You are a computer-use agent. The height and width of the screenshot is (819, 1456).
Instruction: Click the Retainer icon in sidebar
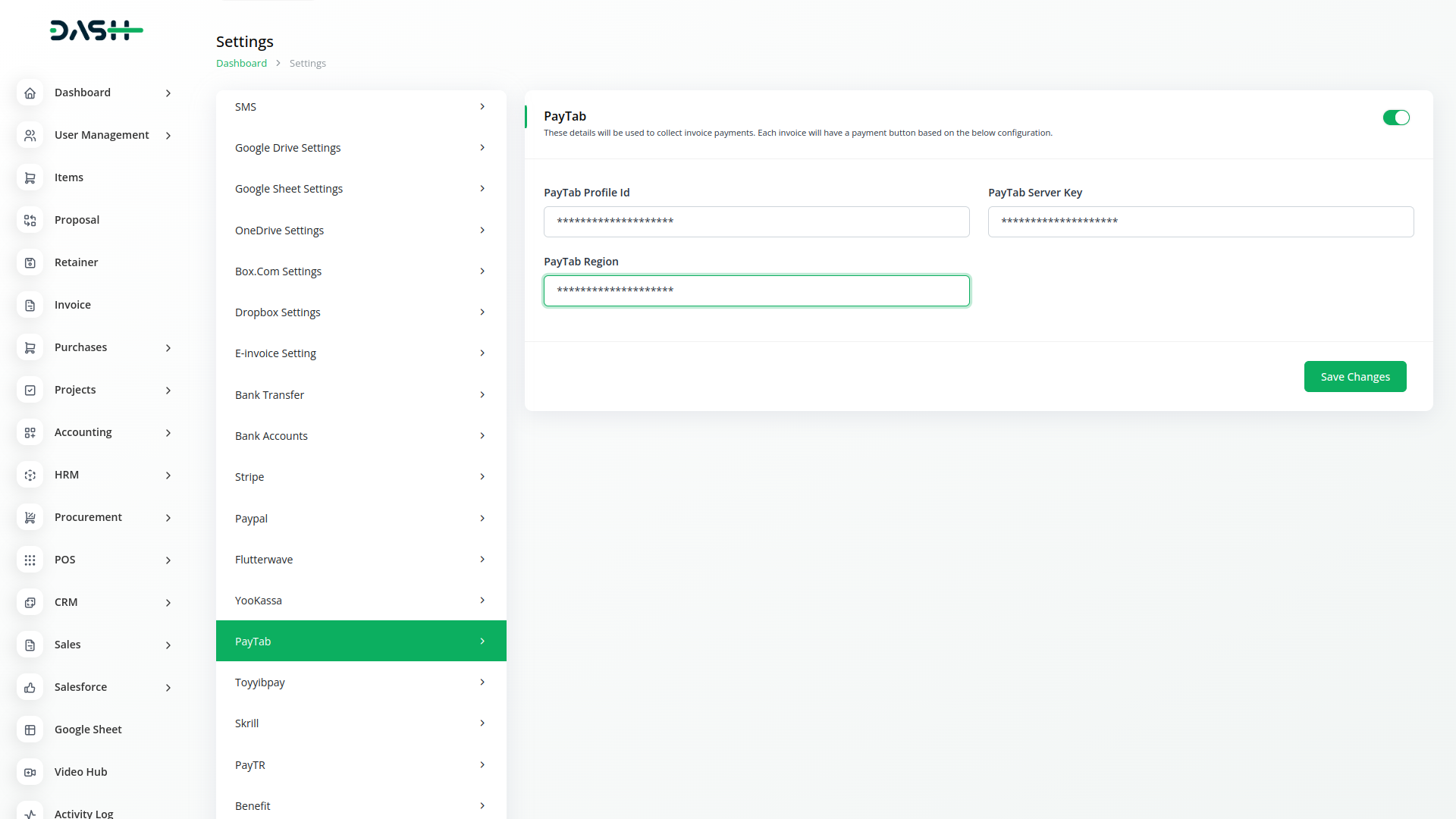pos(30,262)
